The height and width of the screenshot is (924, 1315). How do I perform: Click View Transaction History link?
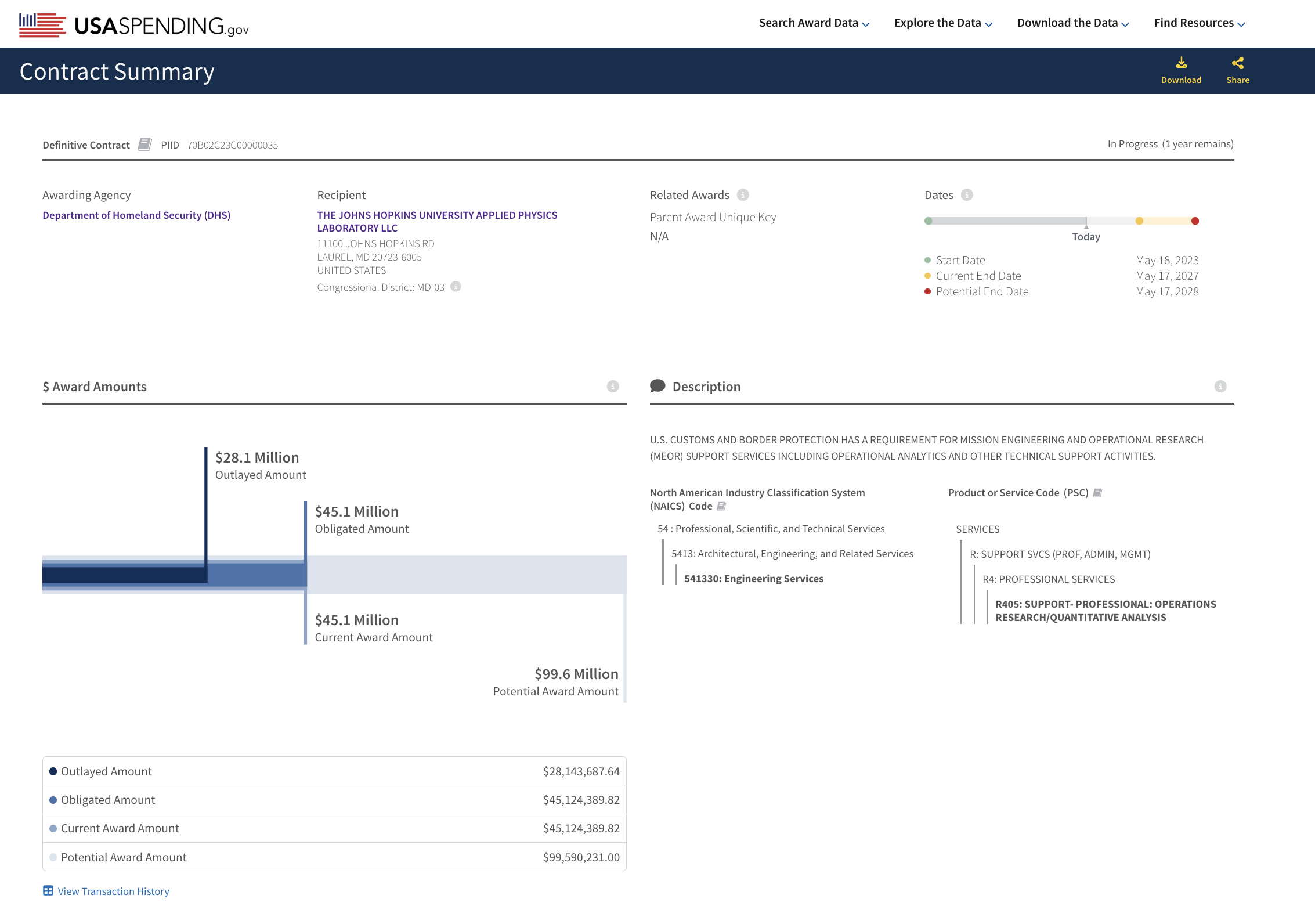coord(114,891)
